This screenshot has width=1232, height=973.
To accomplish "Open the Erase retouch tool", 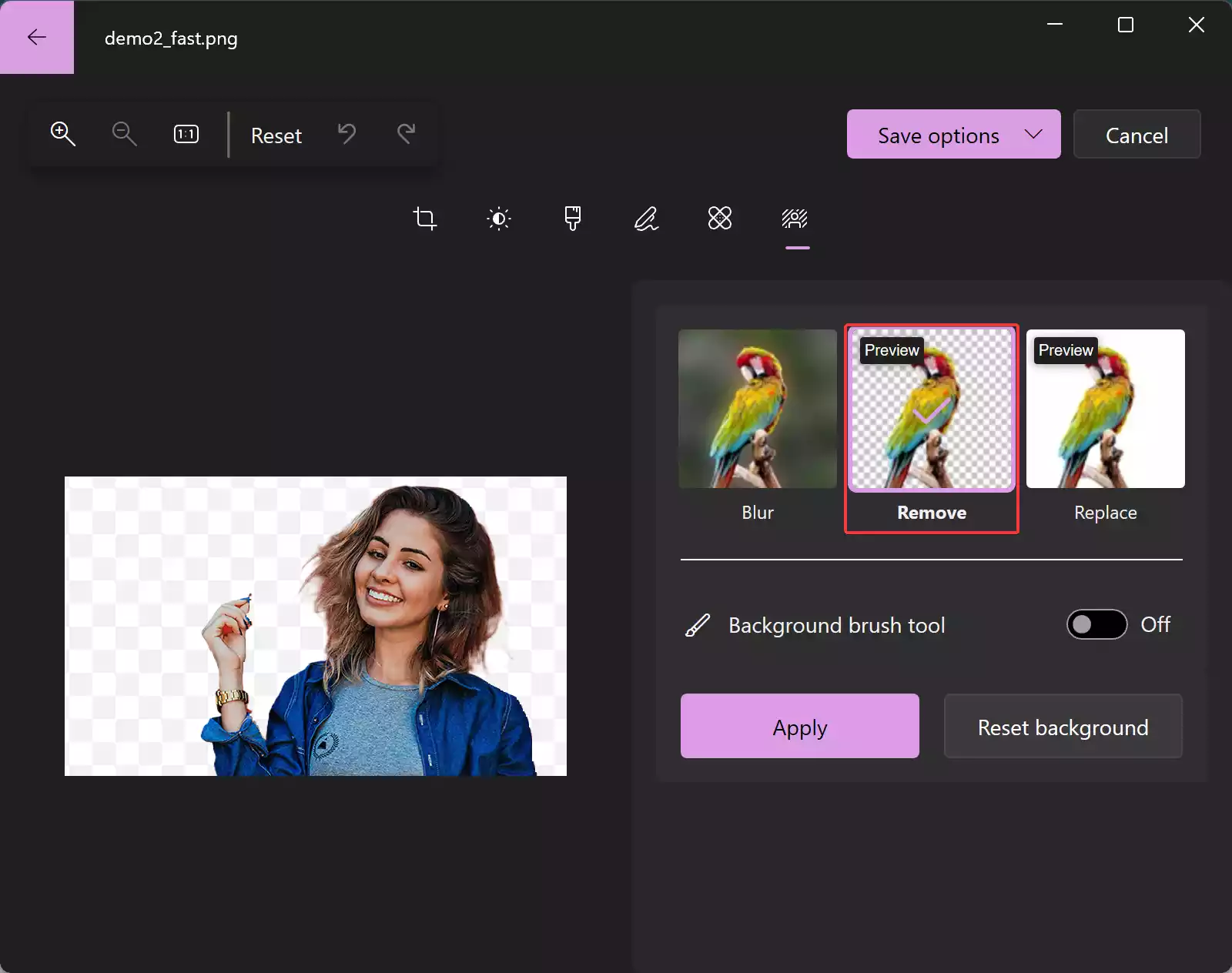I will tap(720, 219).
